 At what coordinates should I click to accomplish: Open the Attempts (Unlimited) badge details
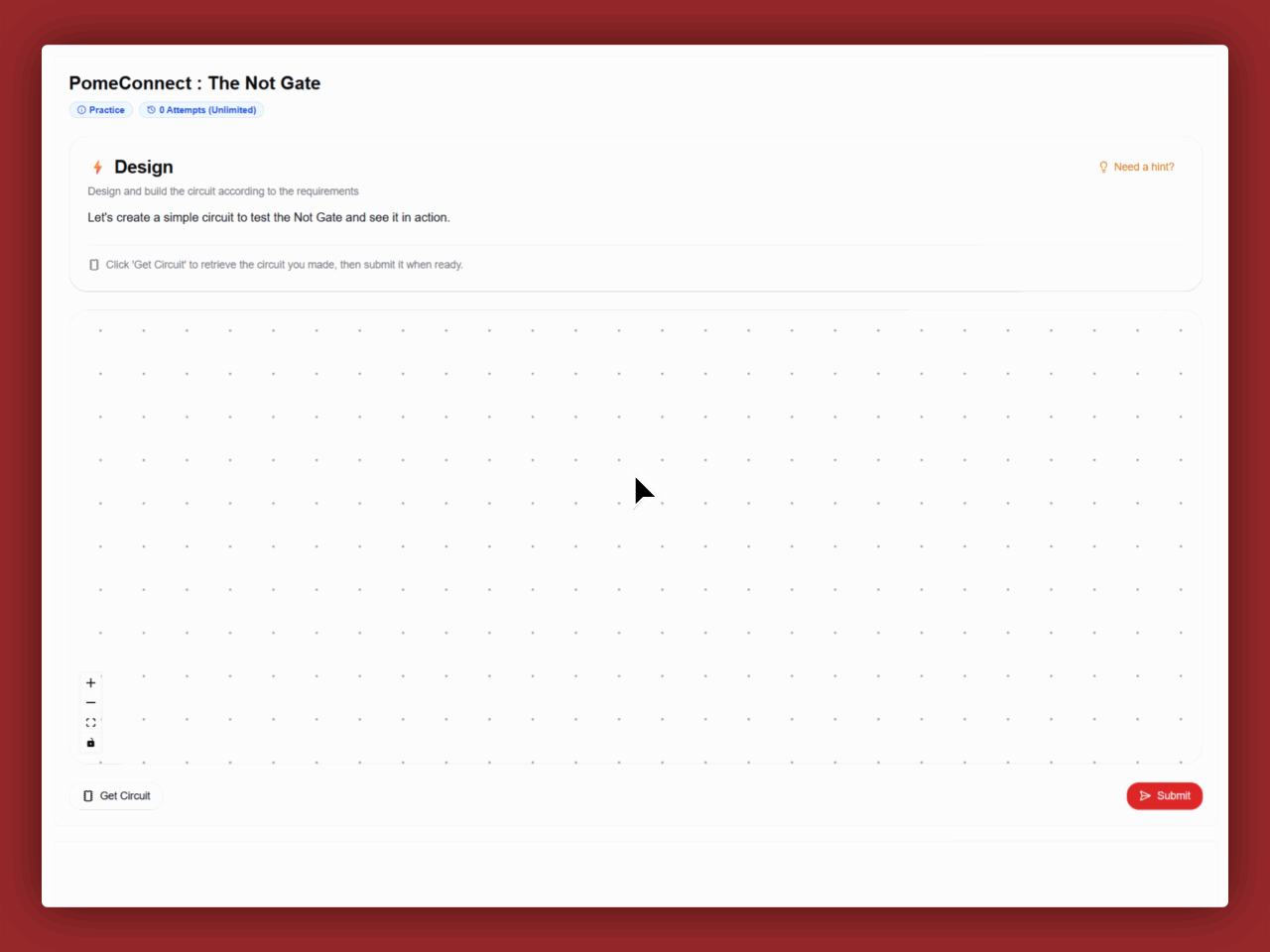[x=201, y=109]
